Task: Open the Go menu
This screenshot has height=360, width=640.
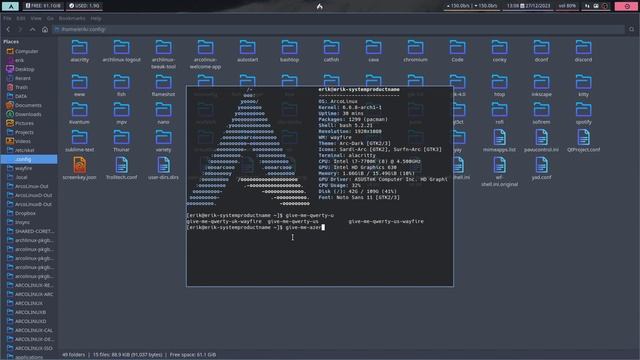Action: [50, 18]
